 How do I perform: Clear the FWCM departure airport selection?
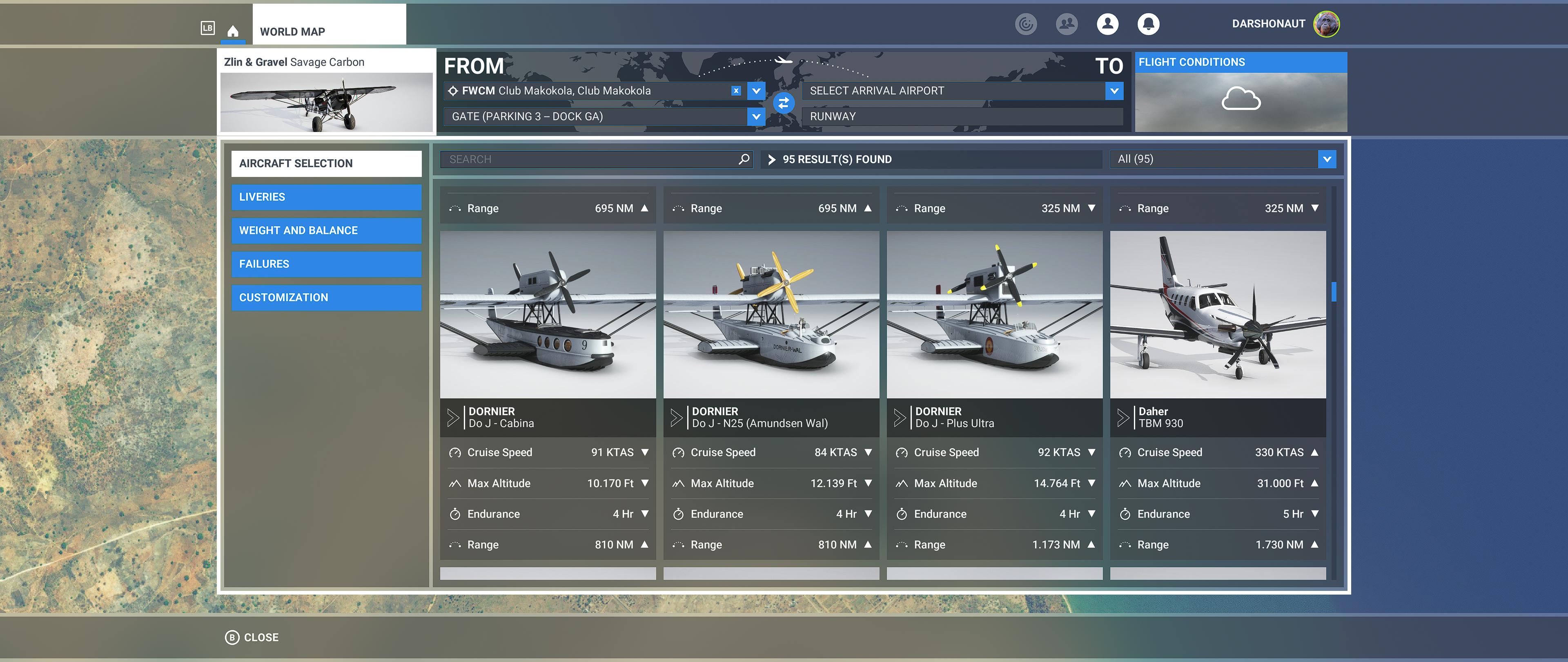pyautogui.click(x=736, y=91)
